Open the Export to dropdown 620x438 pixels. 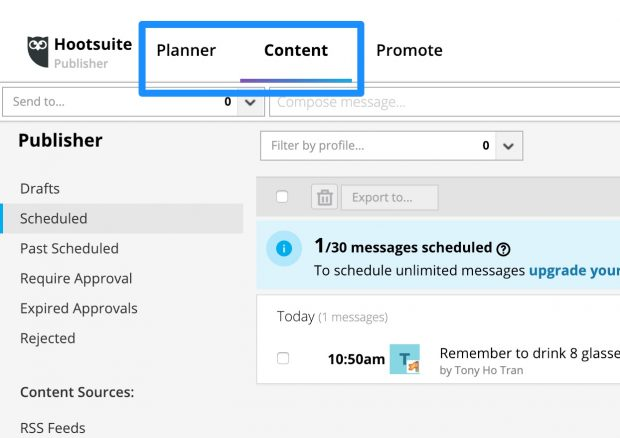click(x=389, y=197)
